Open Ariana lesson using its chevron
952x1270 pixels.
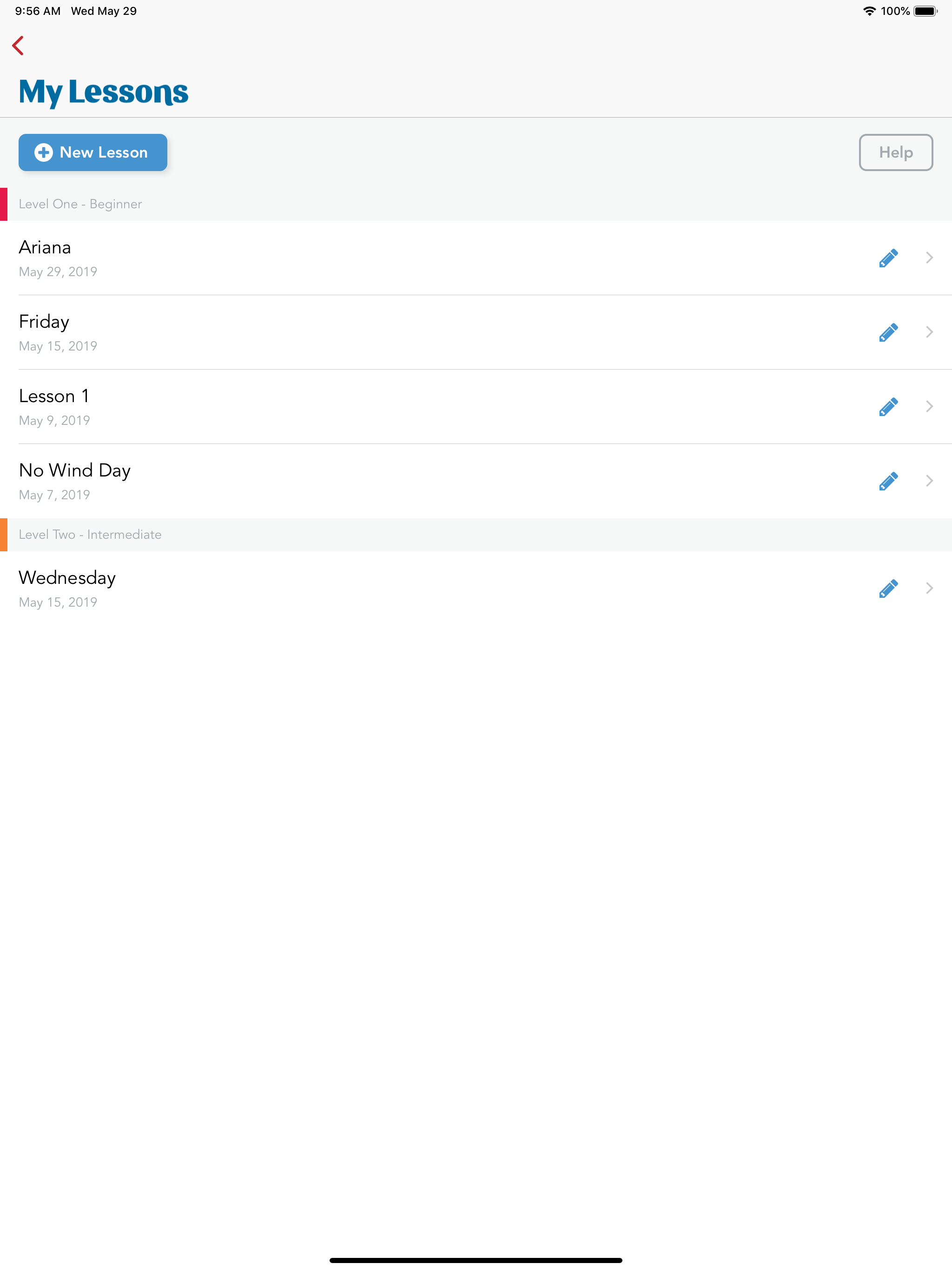pyautogui.click(x=929, y=258)
